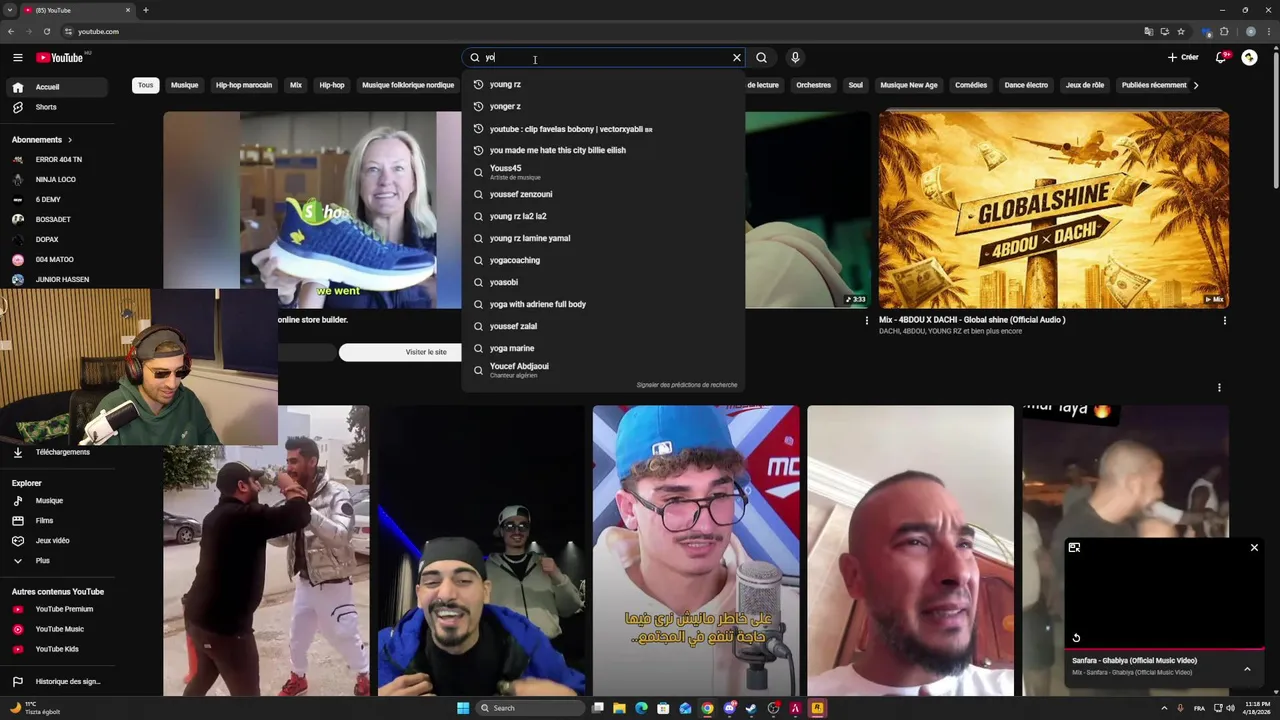Viewport: 1280px width, 720px height.
Task: Click the YouTube logo
Action: coord(60,58)
